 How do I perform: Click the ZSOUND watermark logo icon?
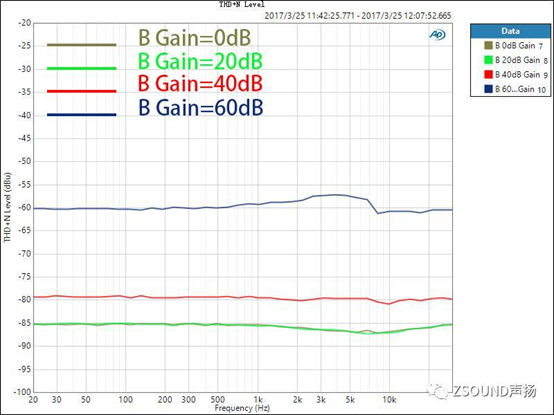pos(438,391)
